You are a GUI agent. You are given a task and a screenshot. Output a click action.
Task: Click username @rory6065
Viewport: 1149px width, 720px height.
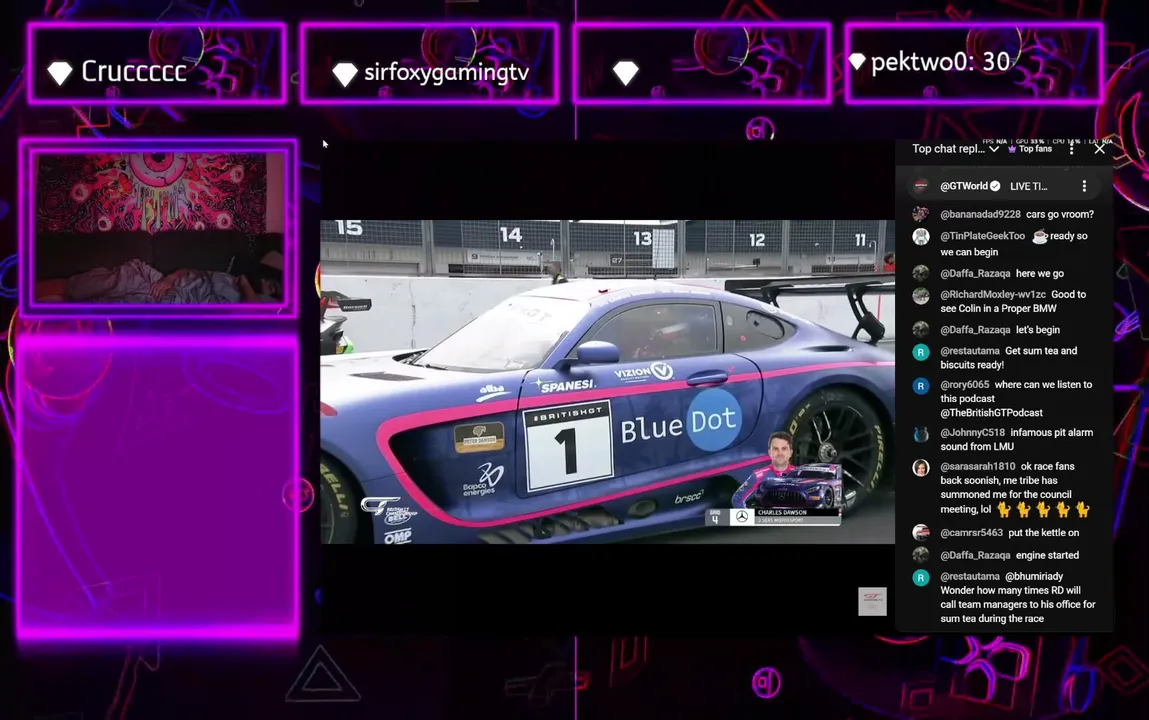[964, 385]
